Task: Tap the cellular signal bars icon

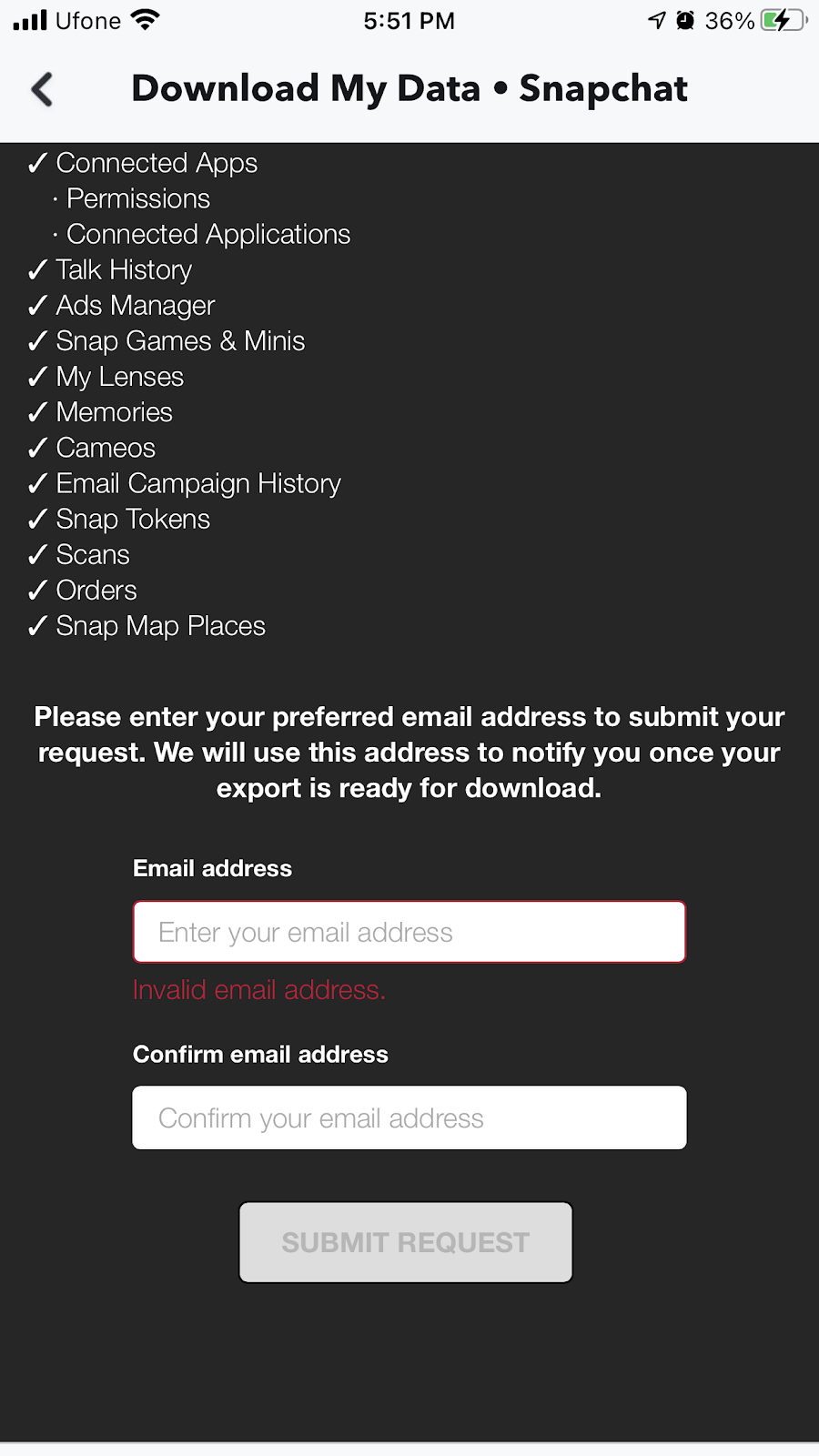Action: (x=30, y=20)
